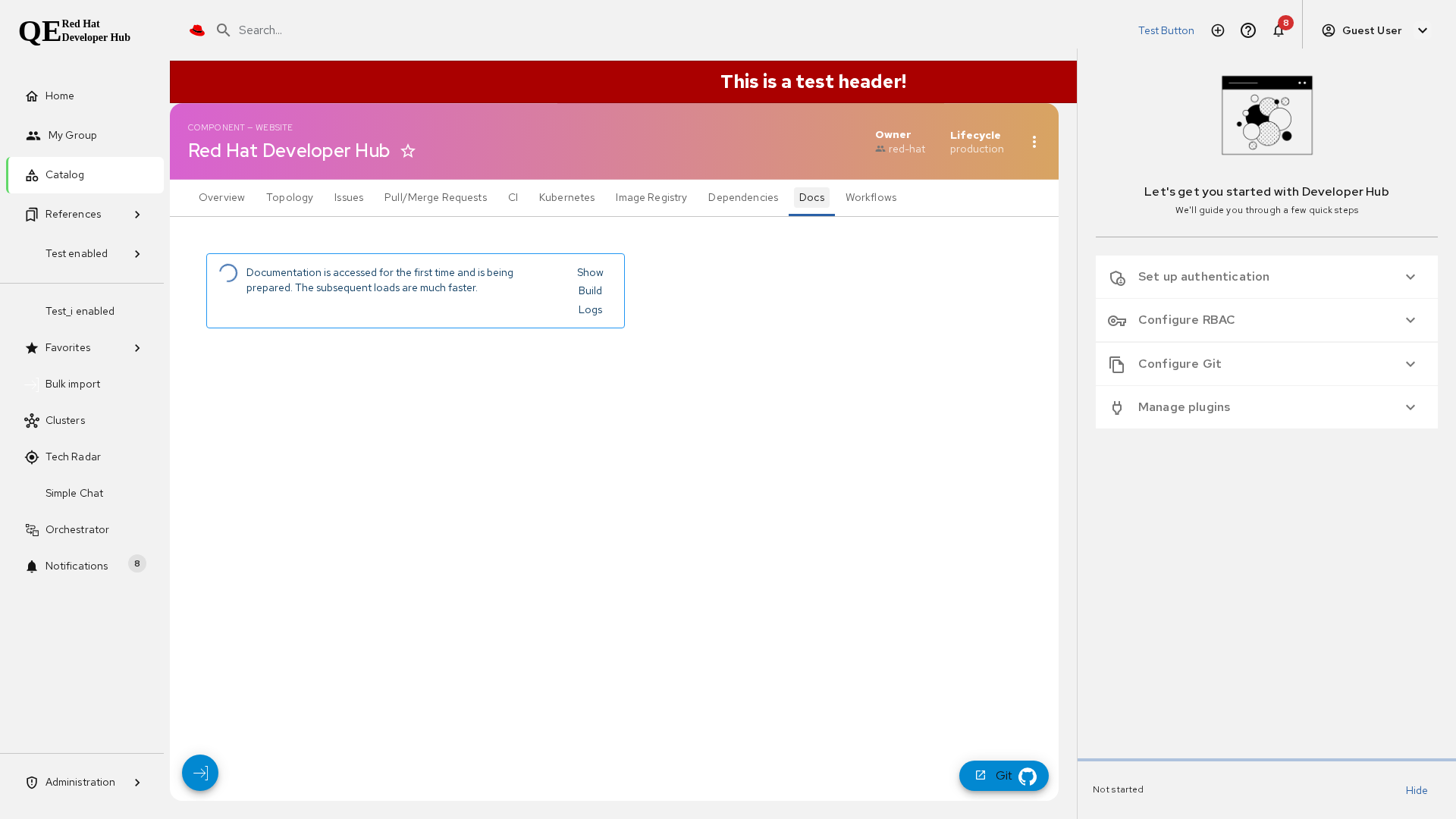Expand the Manage plugins section
The width and height of the screenshot is (1456, 819).
click(1266, 407)
